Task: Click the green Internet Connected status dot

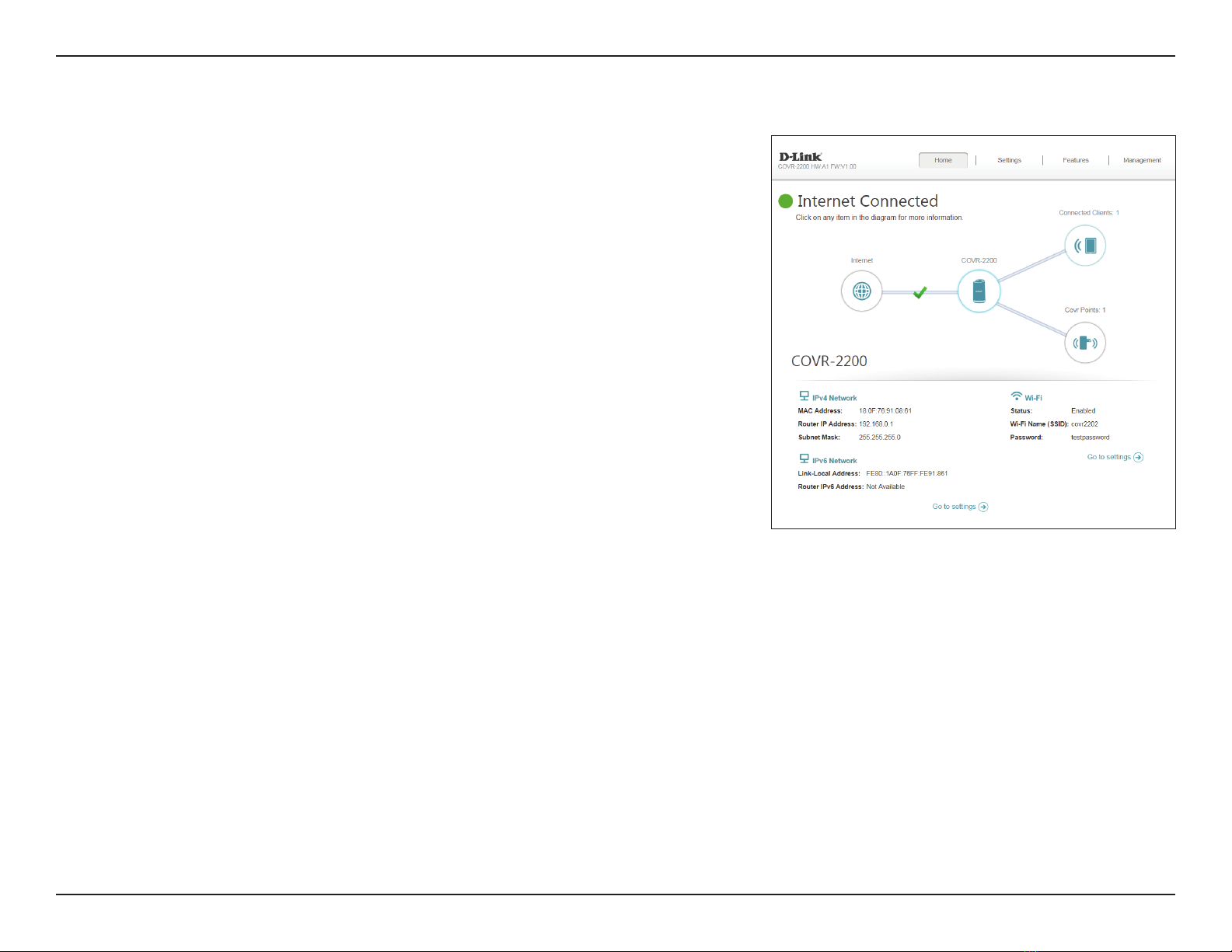Action: coord(786,201)
